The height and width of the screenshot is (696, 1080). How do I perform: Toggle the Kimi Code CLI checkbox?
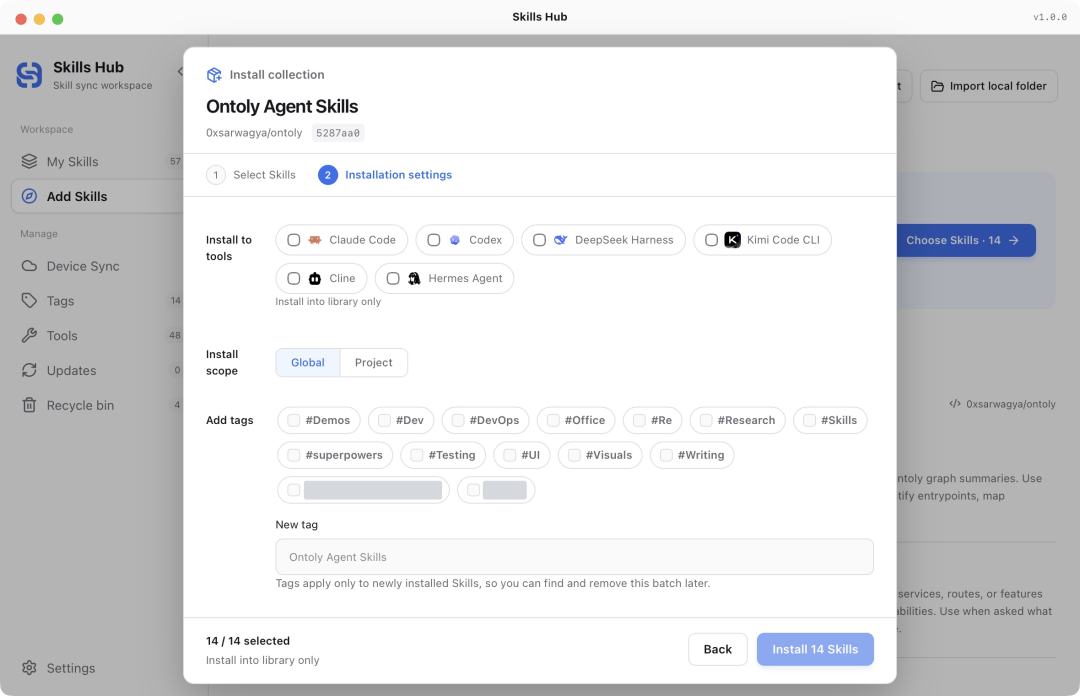point(712,240)
